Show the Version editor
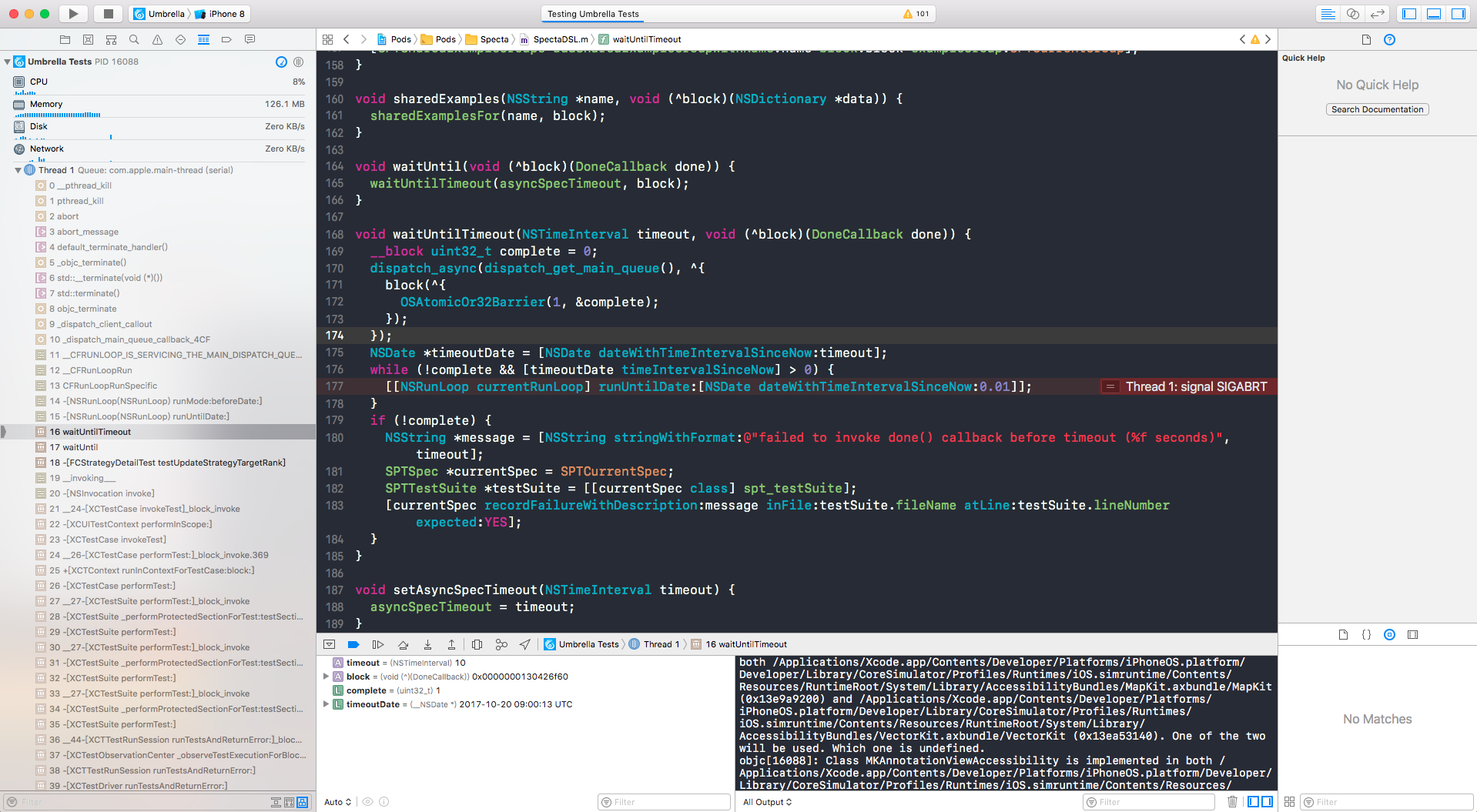This screenshot has height=812, width=1477. pos(1378,14)
